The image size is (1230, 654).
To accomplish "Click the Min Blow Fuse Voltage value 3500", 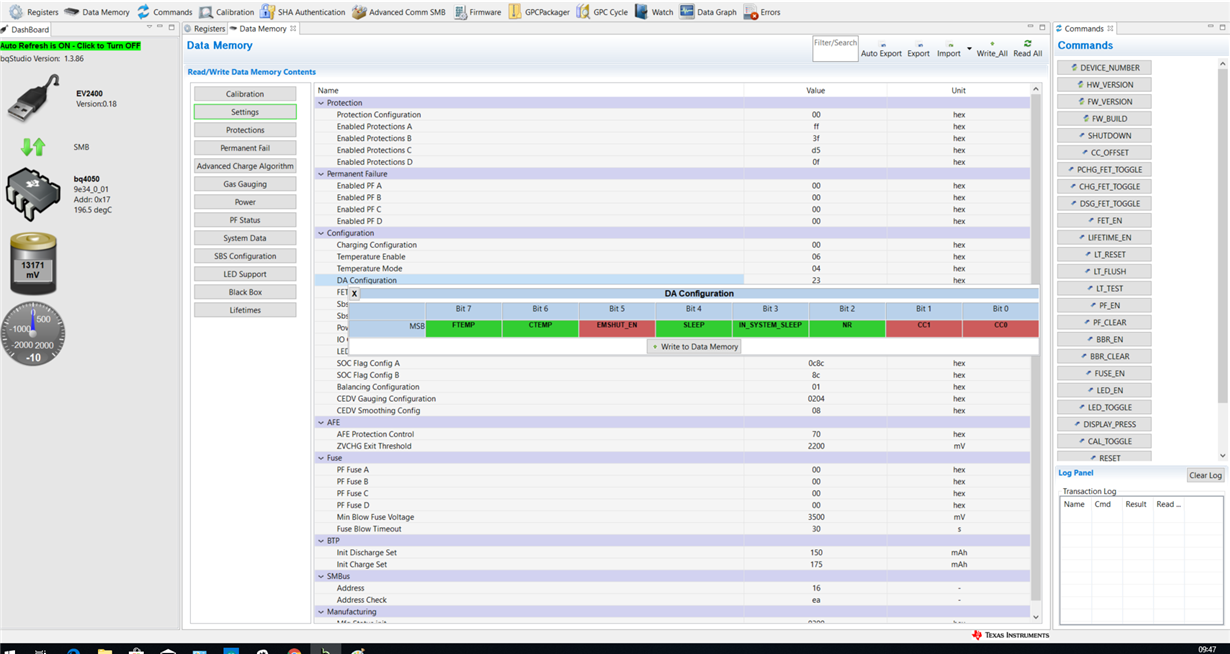I will pyautogui.click(x=816, y=517).
